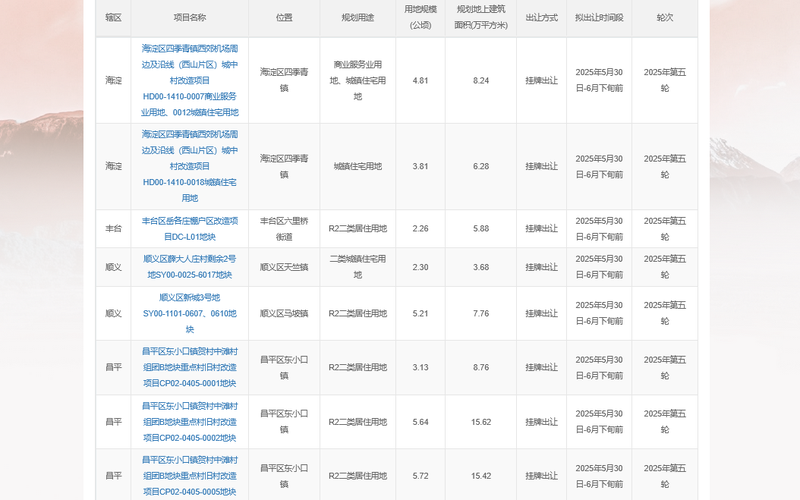Click the 15.62 building area cell
This screenshot has height=500, width=800.
[x=481, y=422]
